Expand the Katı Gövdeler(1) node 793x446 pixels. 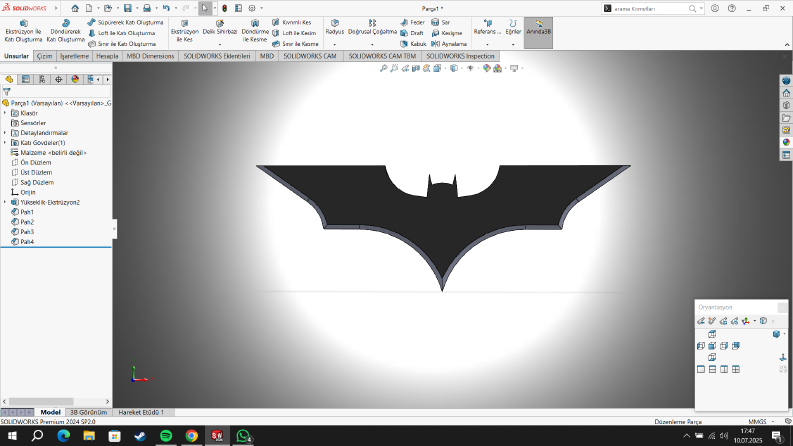point(5,143)
